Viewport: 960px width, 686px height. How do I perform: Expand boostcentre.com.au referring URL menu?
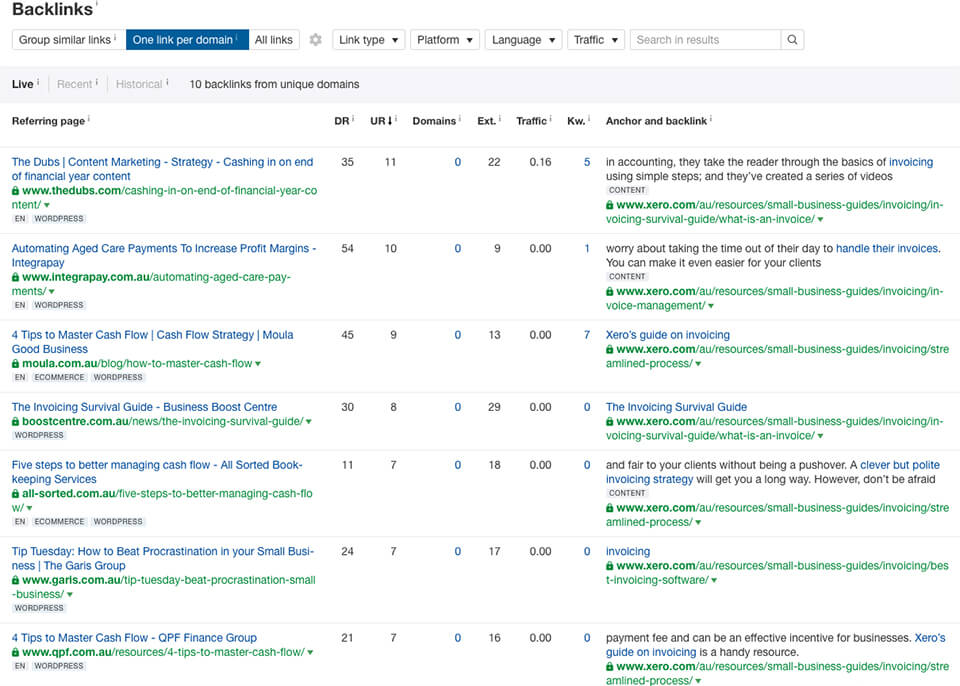coord(309,421)
